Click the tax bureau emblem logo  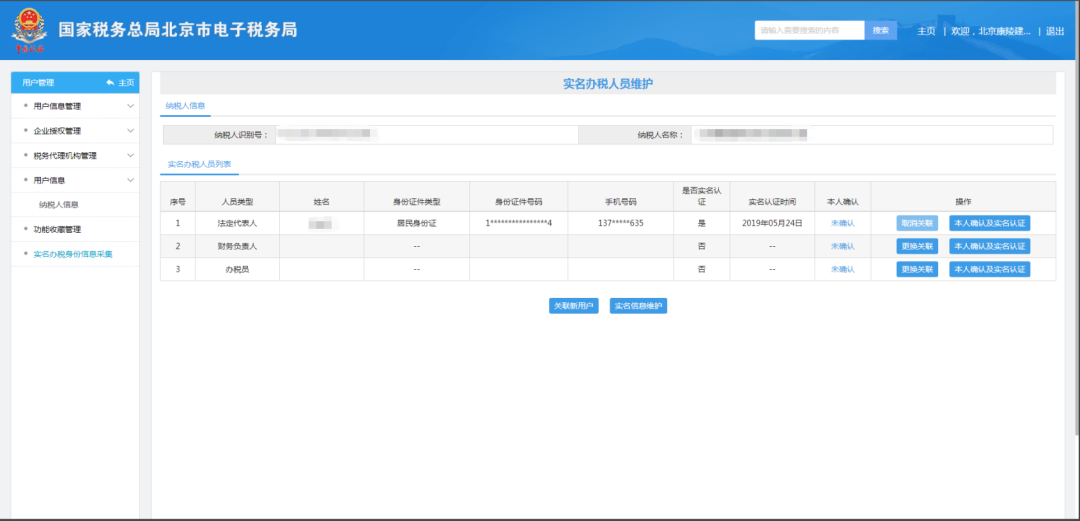pos(28,29)
